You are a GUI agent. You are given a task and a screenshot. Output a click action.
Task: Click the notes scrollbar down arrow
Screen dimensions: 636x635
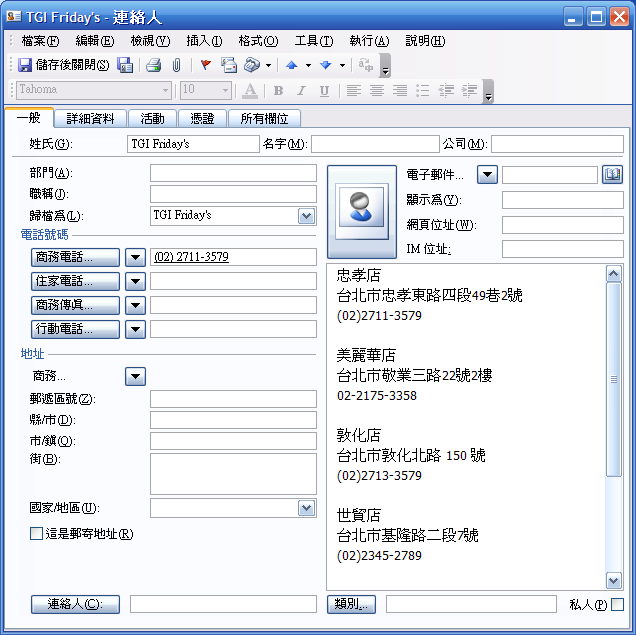click(x=614, y=580)
